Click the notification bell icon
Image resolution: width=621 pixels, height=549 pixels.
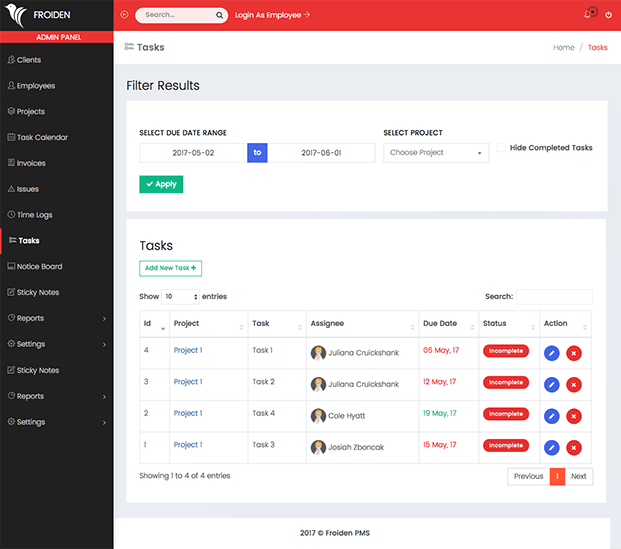point(588,15)
